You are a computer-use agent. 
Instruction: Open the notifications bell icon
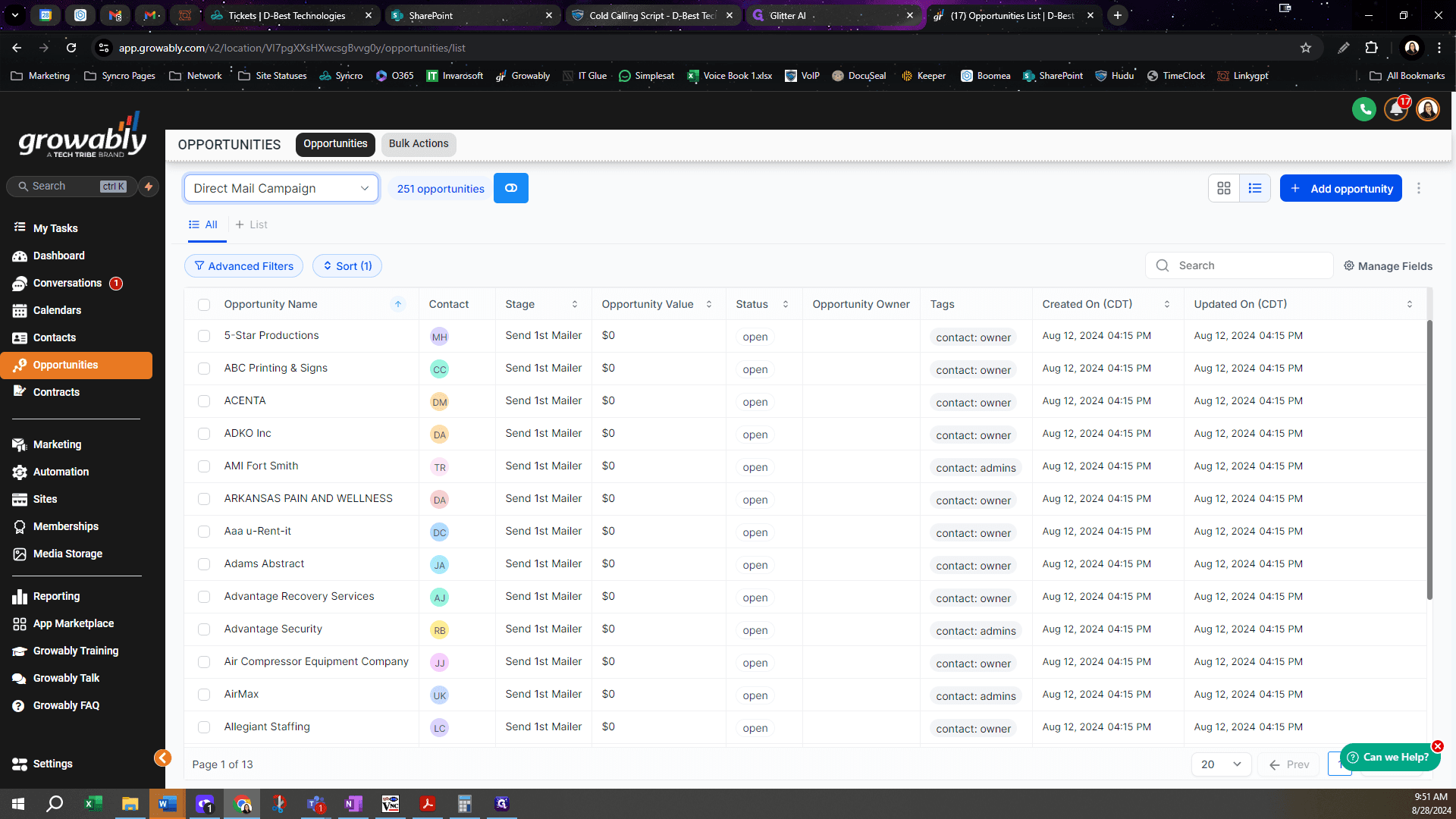point(1396,110)
